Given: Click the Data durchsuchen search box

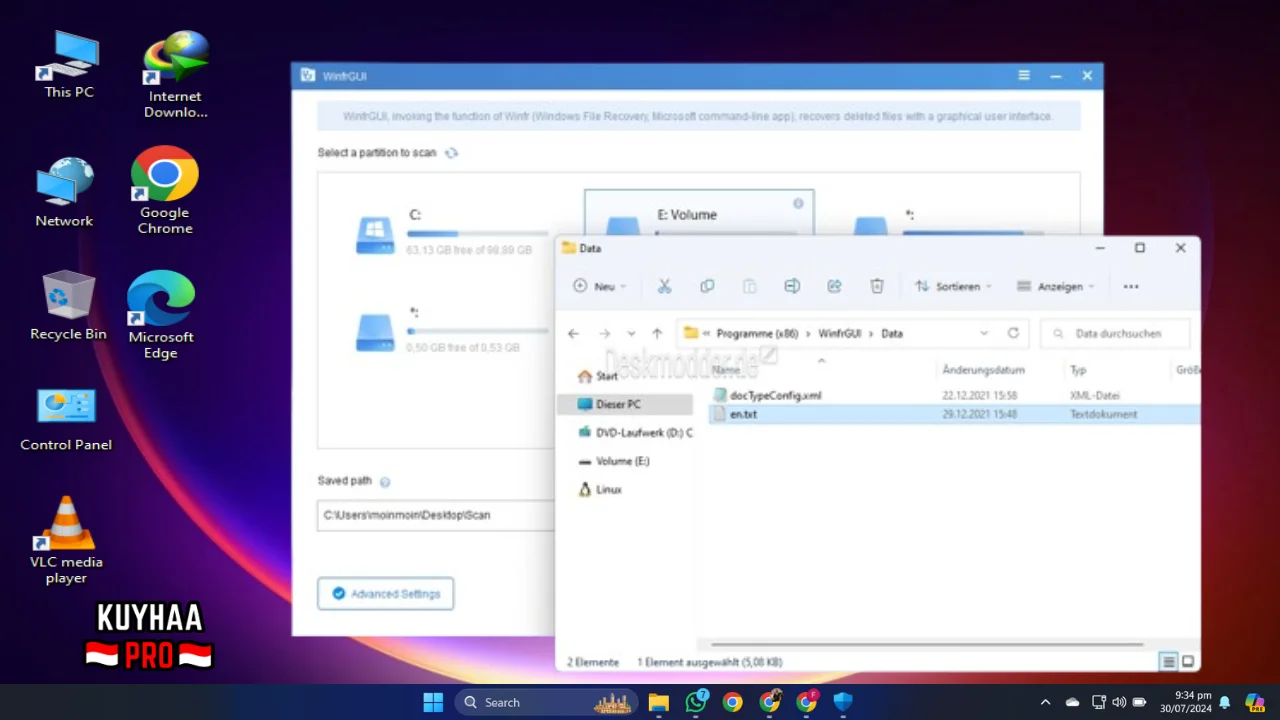Looking at the screenshot, I should click(x=1116, y=333).
